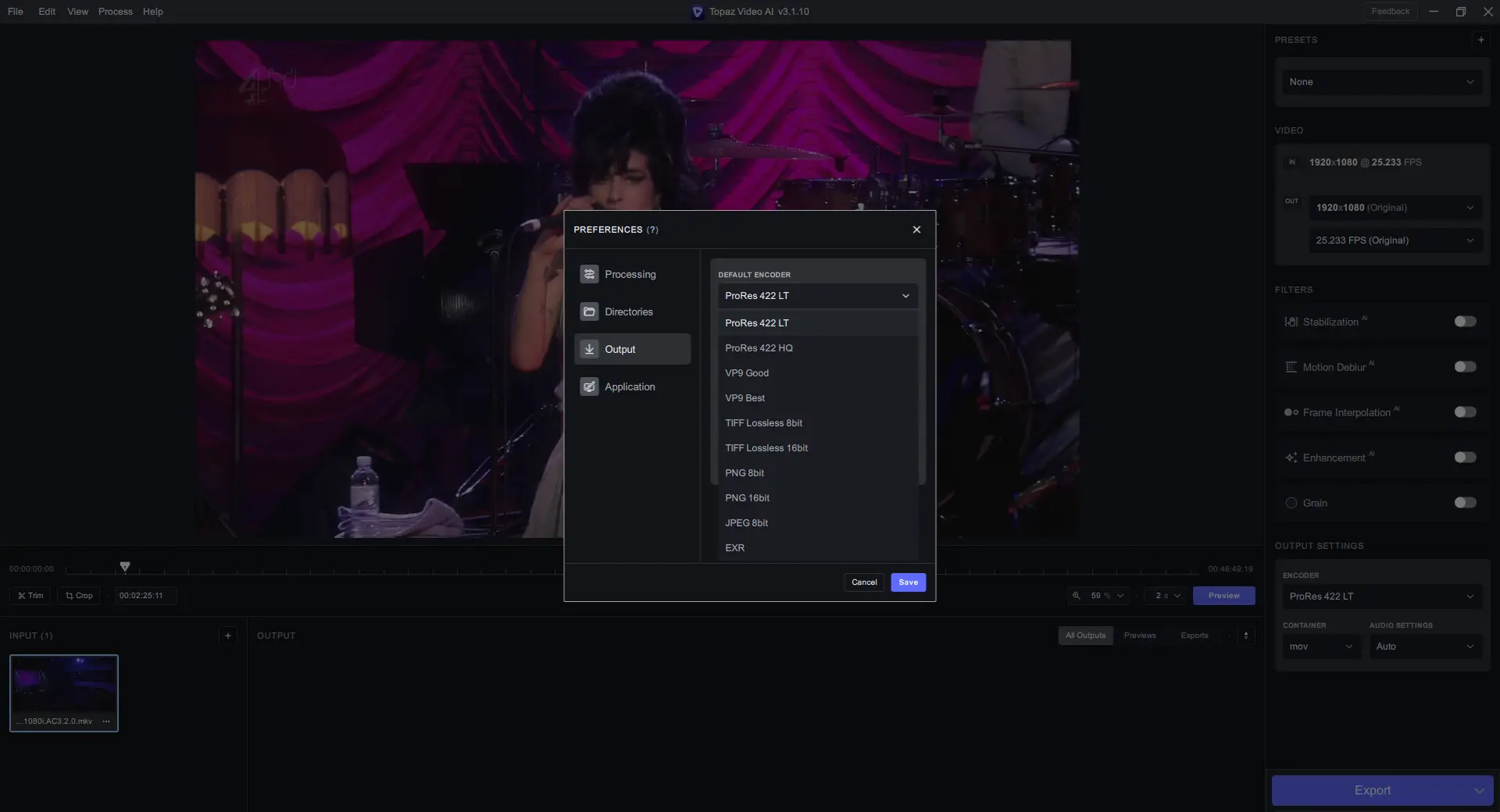Pick PNG 16bit in the encoder list
The width and height of the screenshot is (1500, 812).
point(818,498)
